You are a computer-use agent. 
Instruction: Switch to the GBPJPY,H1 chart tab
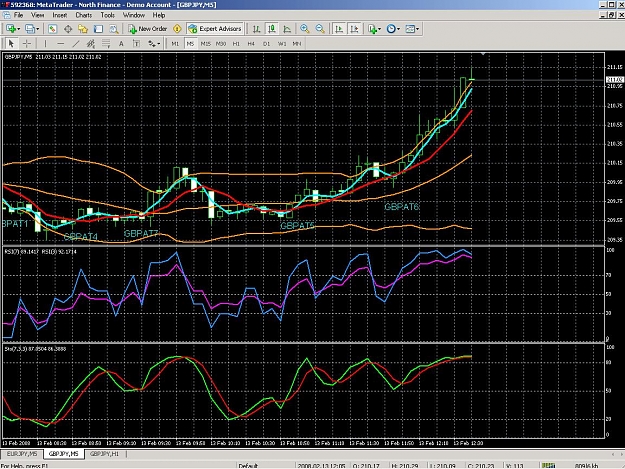(x=104, y=454)
